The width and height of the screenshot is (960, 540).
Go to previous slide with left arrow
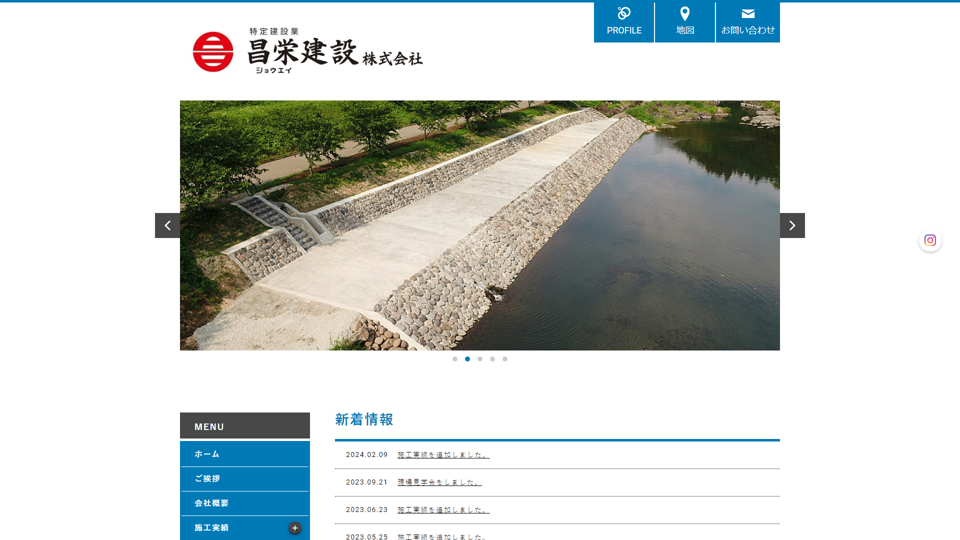click(167, 225)
